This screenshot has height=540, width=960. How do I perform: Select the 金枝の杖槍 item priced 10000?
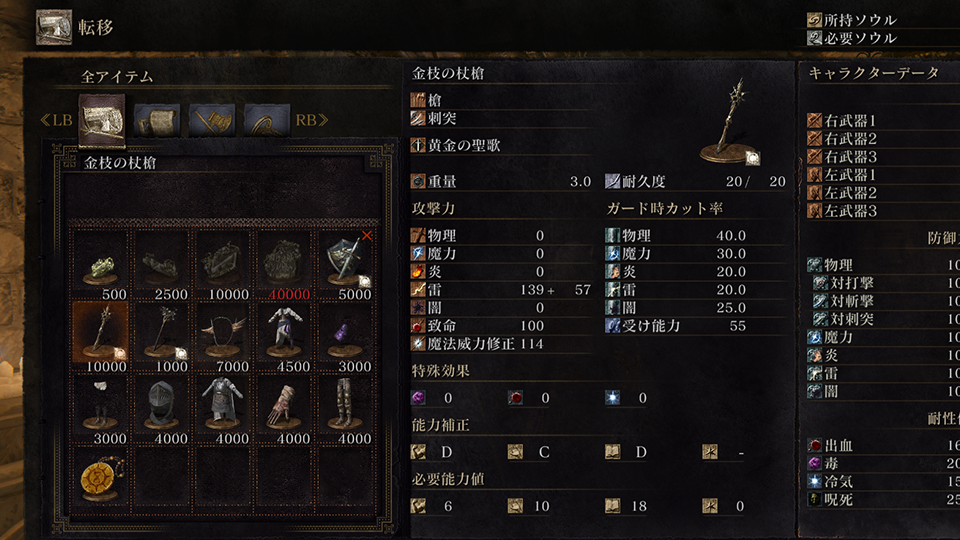tap(101, 336)
